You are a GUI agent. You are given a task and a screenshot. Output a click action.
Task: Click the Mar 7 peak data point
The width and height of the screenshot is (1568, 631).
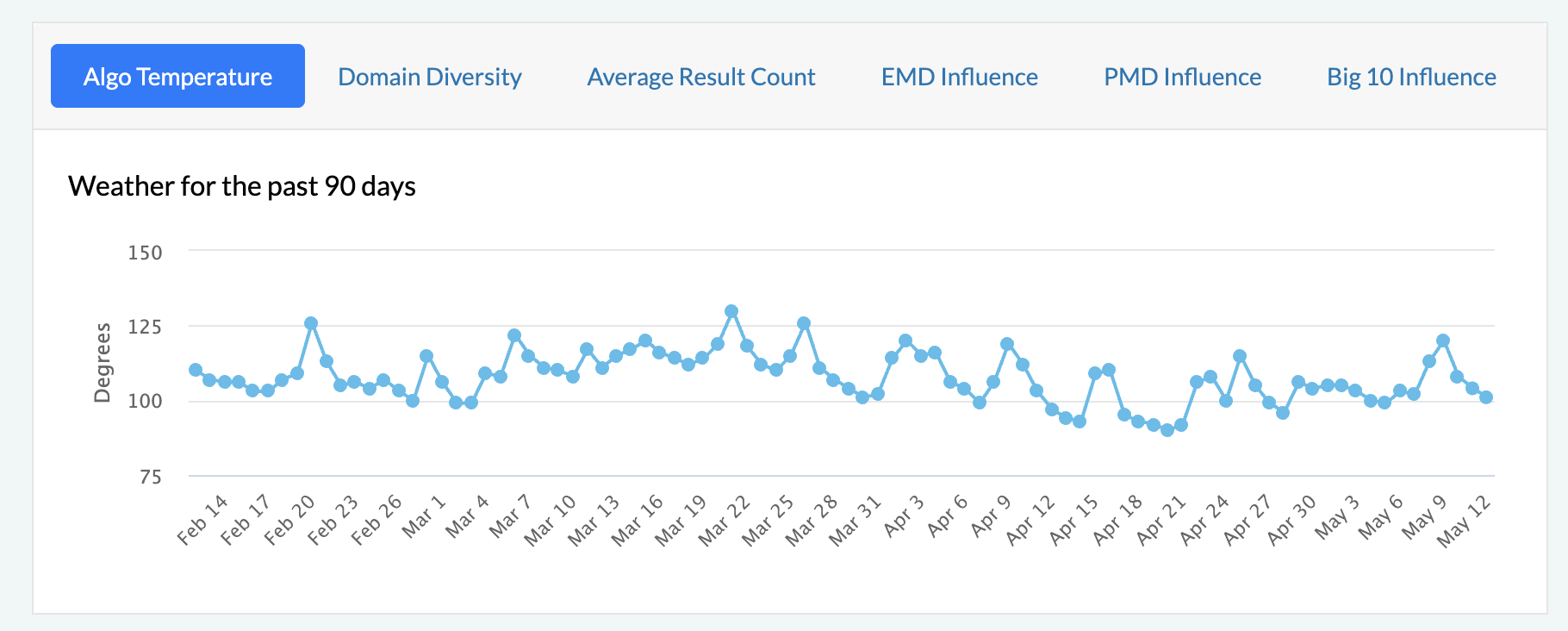coord(514,335)
